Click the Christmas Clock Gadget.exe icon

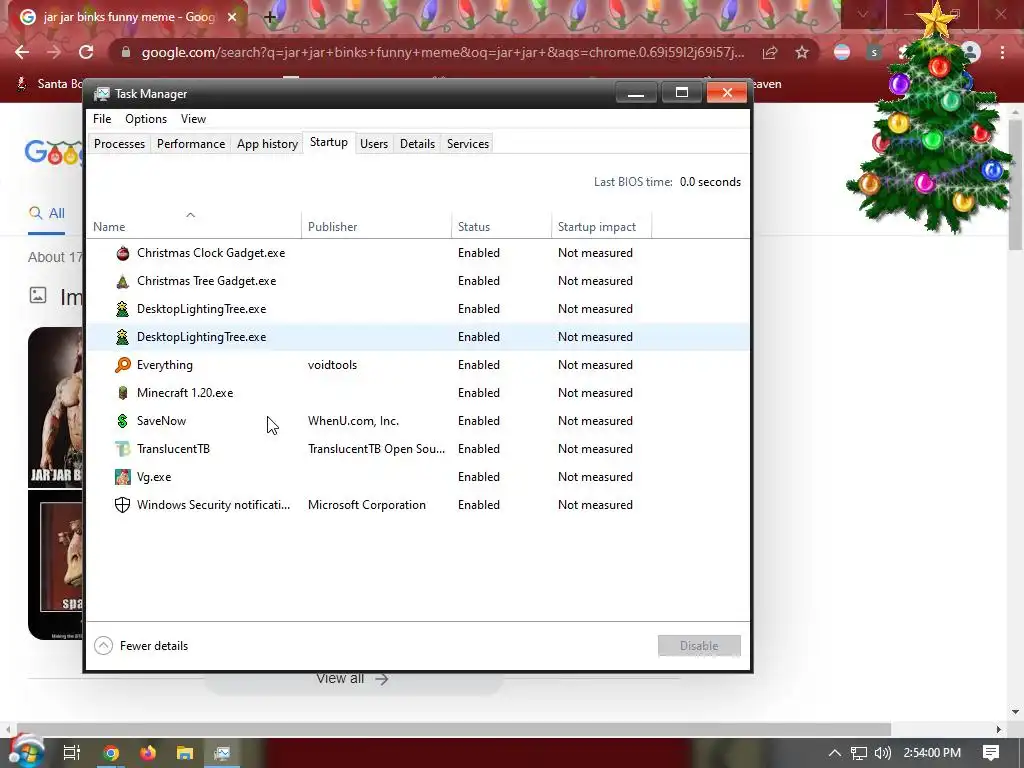coord(123,253)
